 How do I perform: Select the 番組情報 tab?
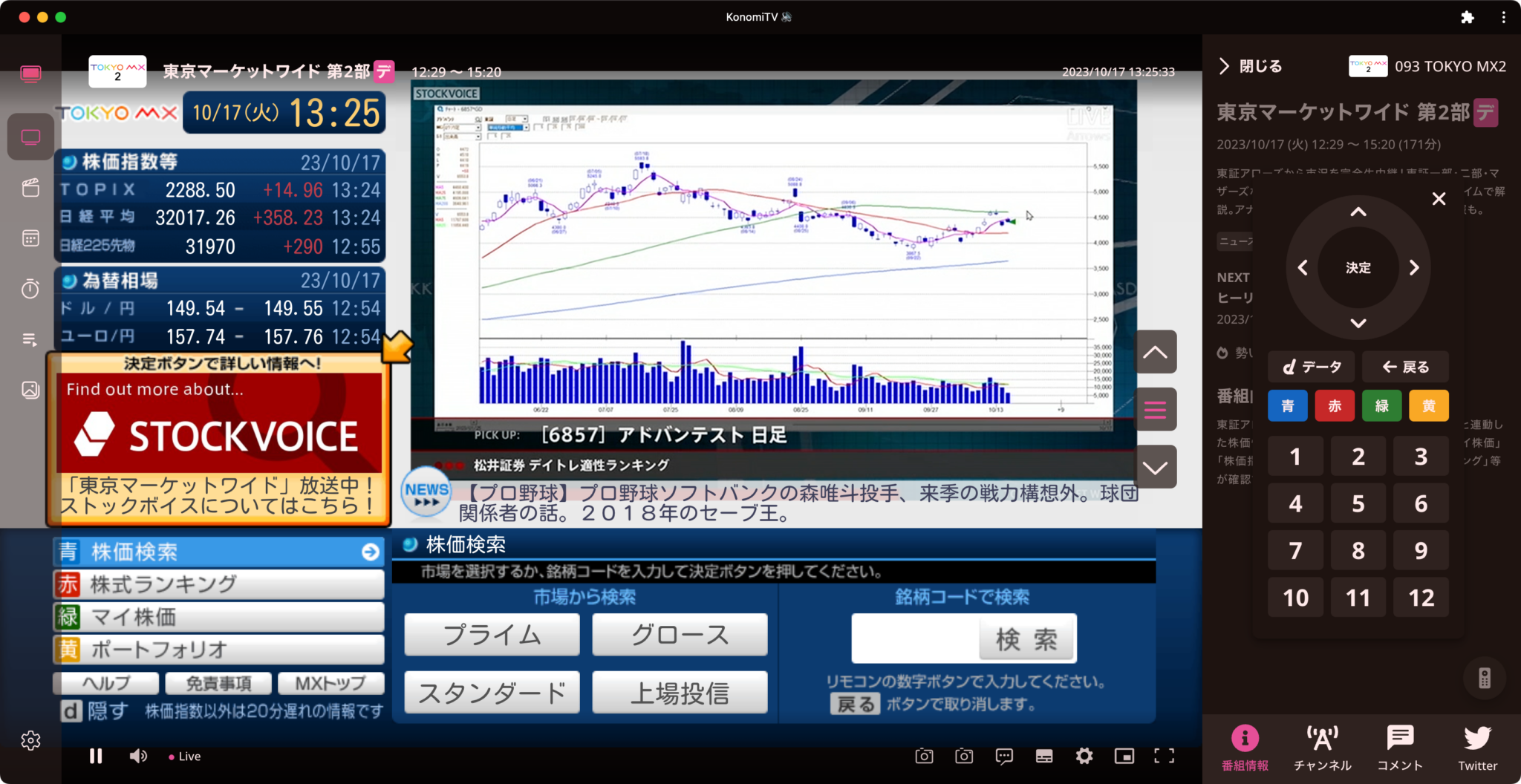(x=1245, y=746)
